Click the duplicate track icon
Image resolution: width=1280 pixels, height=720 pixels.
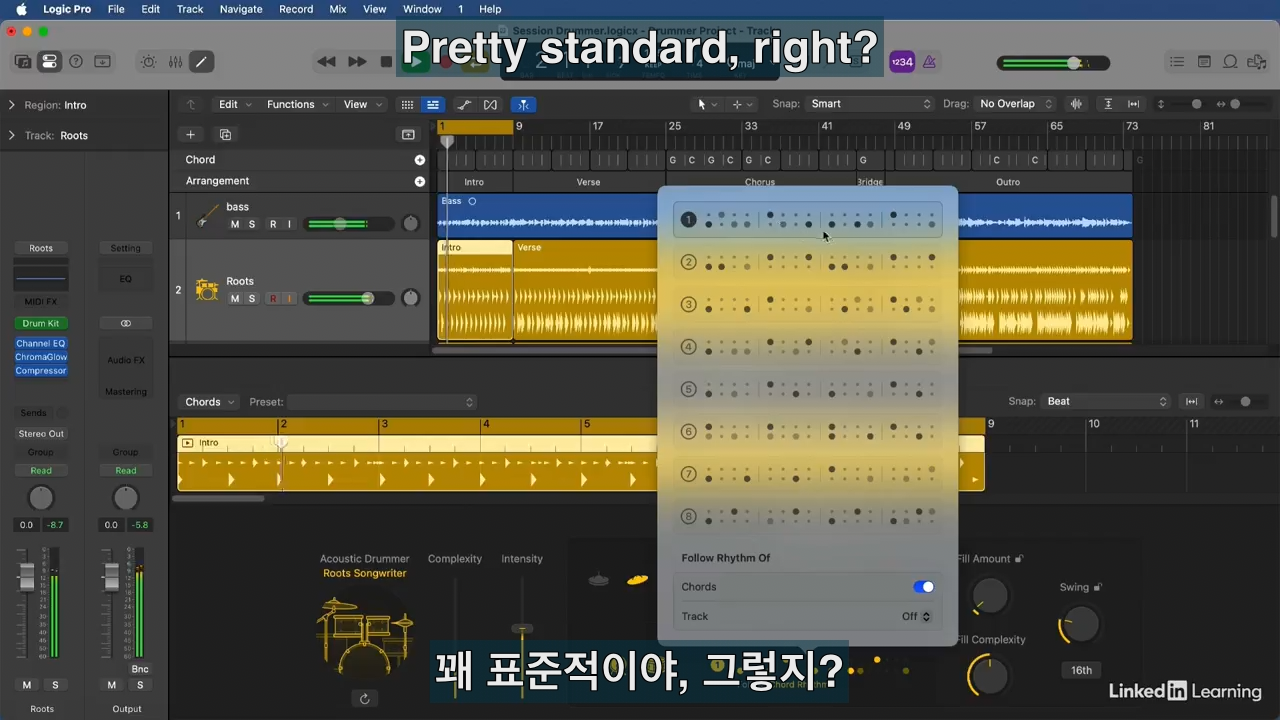(x=225, y=134)
